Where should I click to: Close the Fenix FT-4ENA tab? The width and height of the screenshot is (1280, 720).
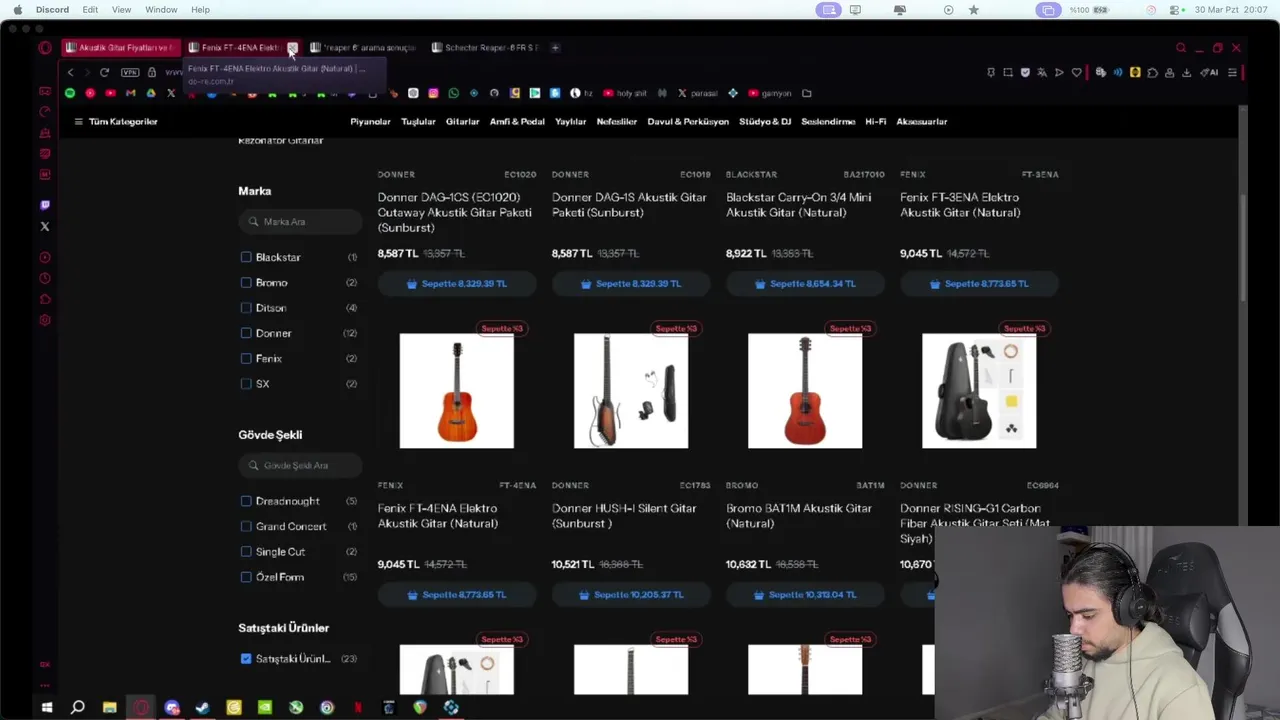point(291,47)
